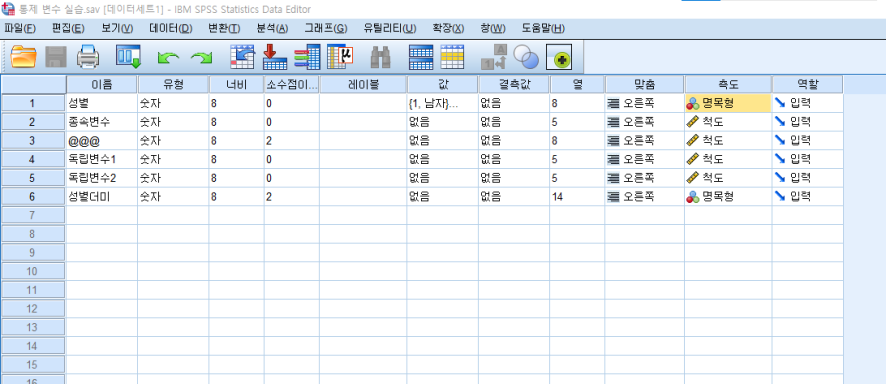Click the ruler icon in 종속변수 측도 cell
Image resolution: width=886 pixels, height=384 pixels.
pyautogui.click(x=693, y=122)
